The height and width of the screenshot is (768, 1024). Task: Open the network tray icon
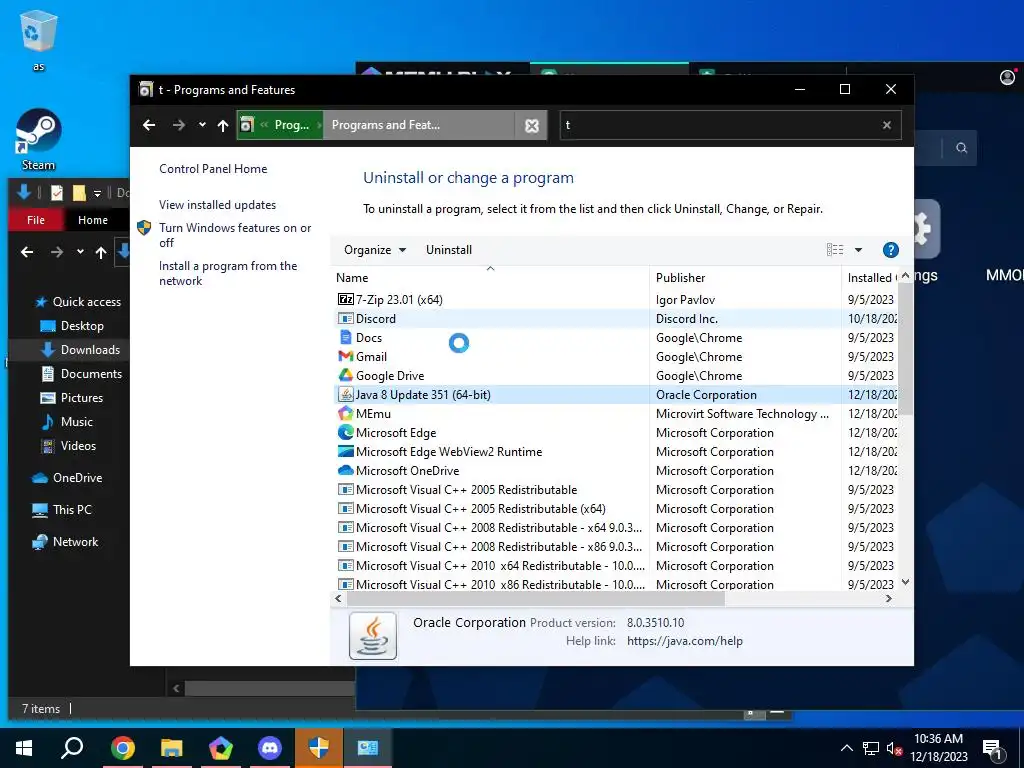(x=871, y=748)
